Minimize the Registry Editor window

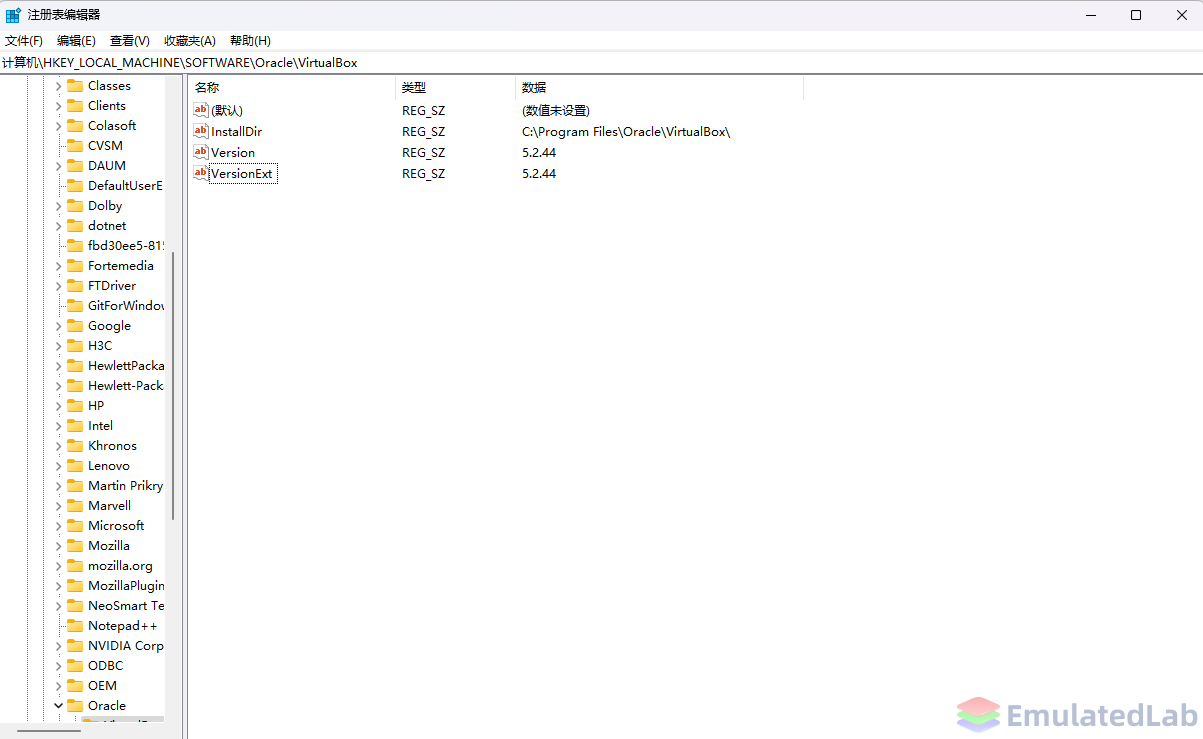pos(1090,15)
